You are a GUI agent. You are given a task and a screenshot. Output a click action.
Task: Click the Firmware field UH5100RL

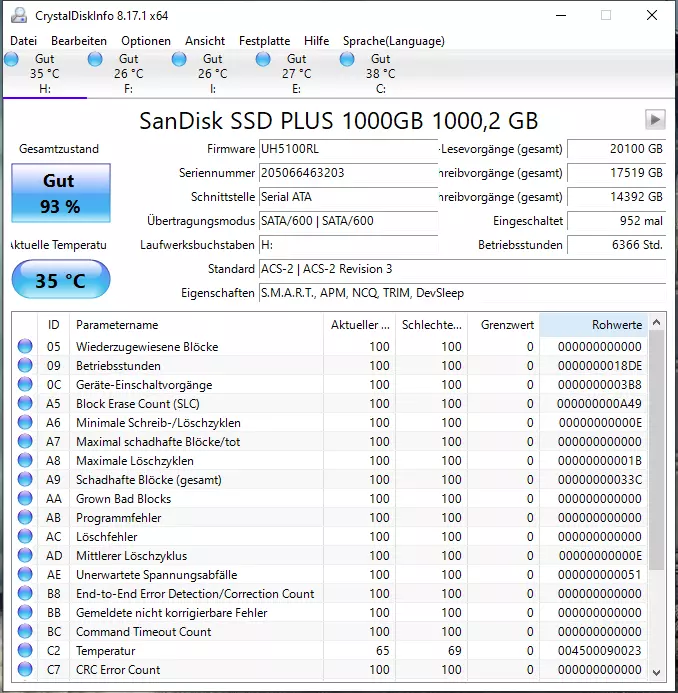[348, 149]
